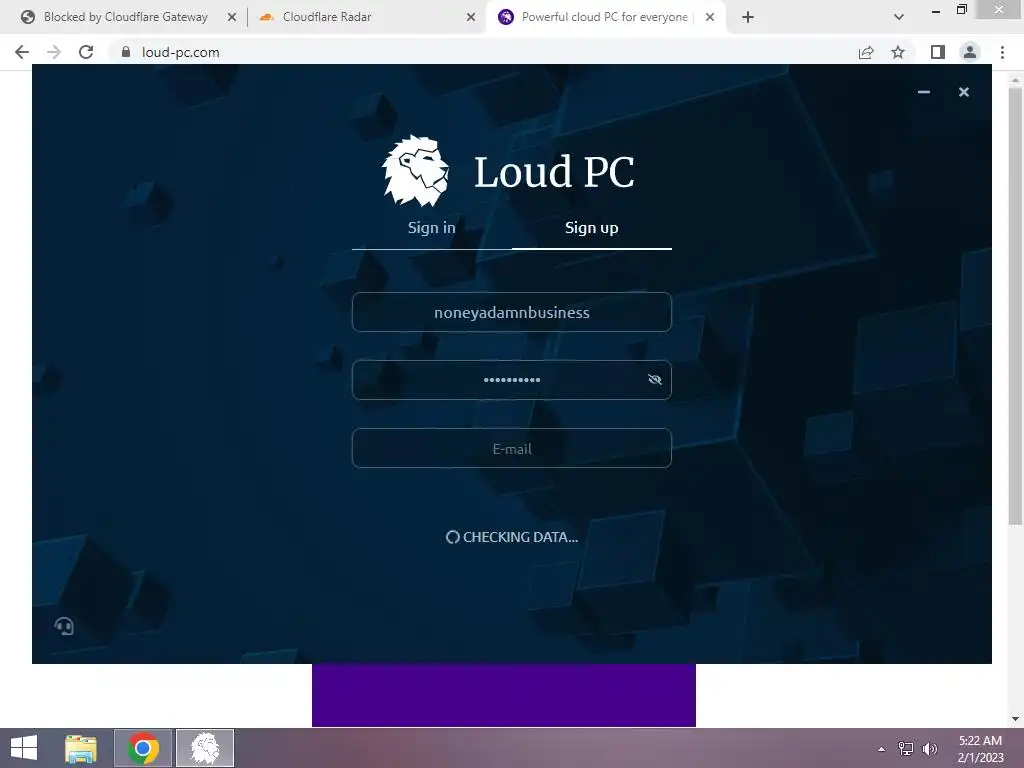Screen dimensions: 1024x768
Task: Open the network status tray icon
Action: pos(906,749)
